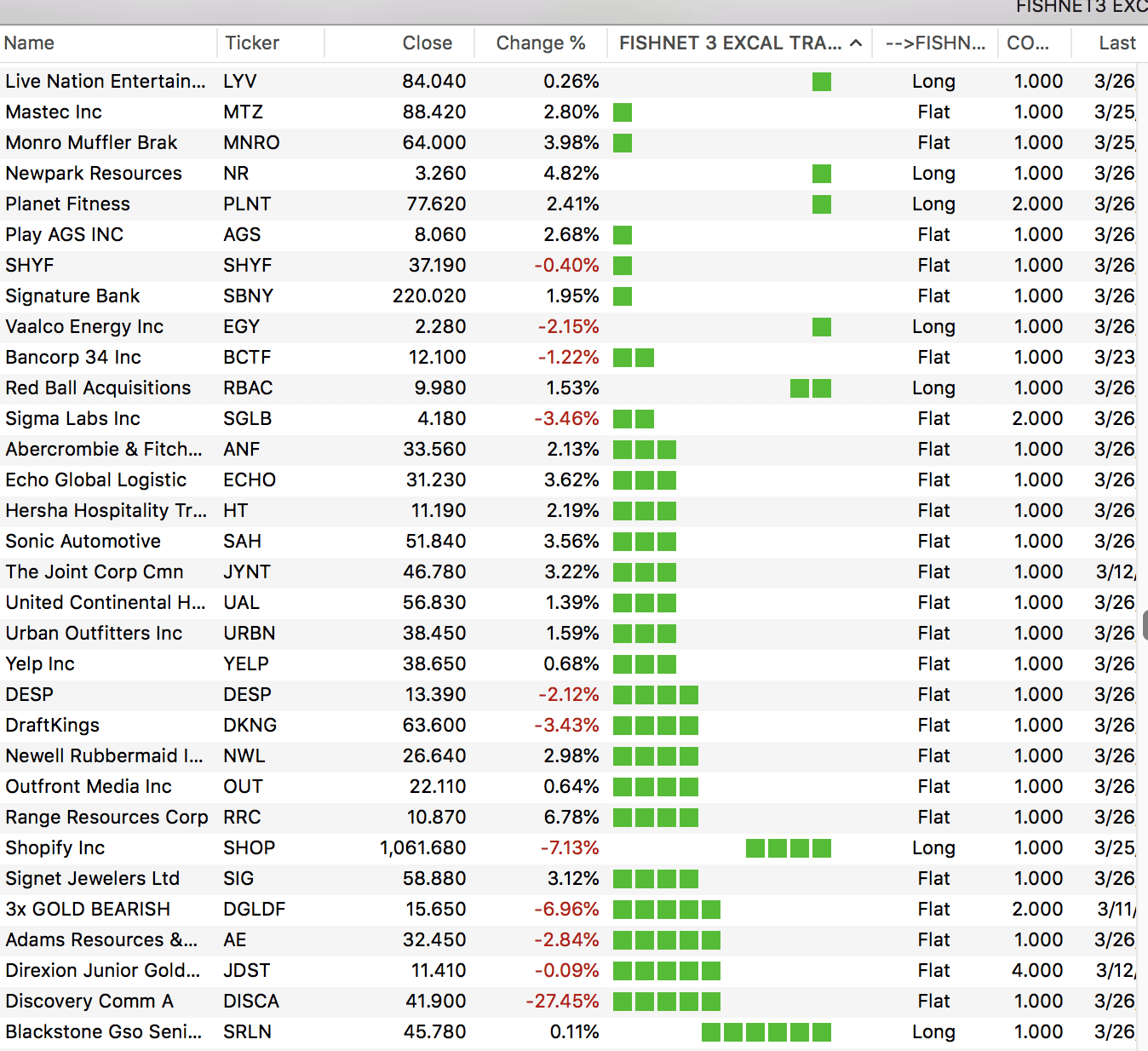This screenshot has width=1148, height=1051.
Task: Click the DGLDF ticker
Action: pyautogui.click(x=255, y=910)
